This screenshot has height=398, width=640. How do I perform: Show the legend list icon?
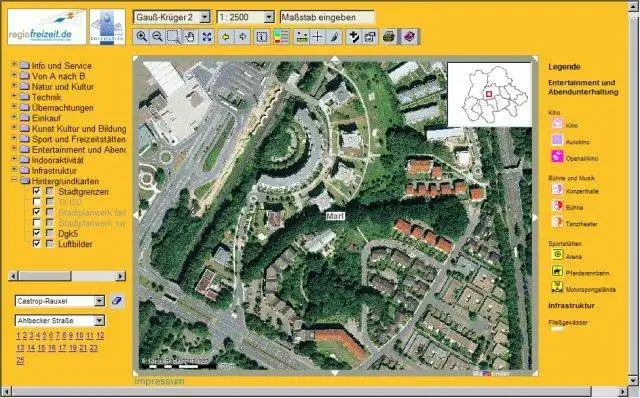click(x=281, y=37)
